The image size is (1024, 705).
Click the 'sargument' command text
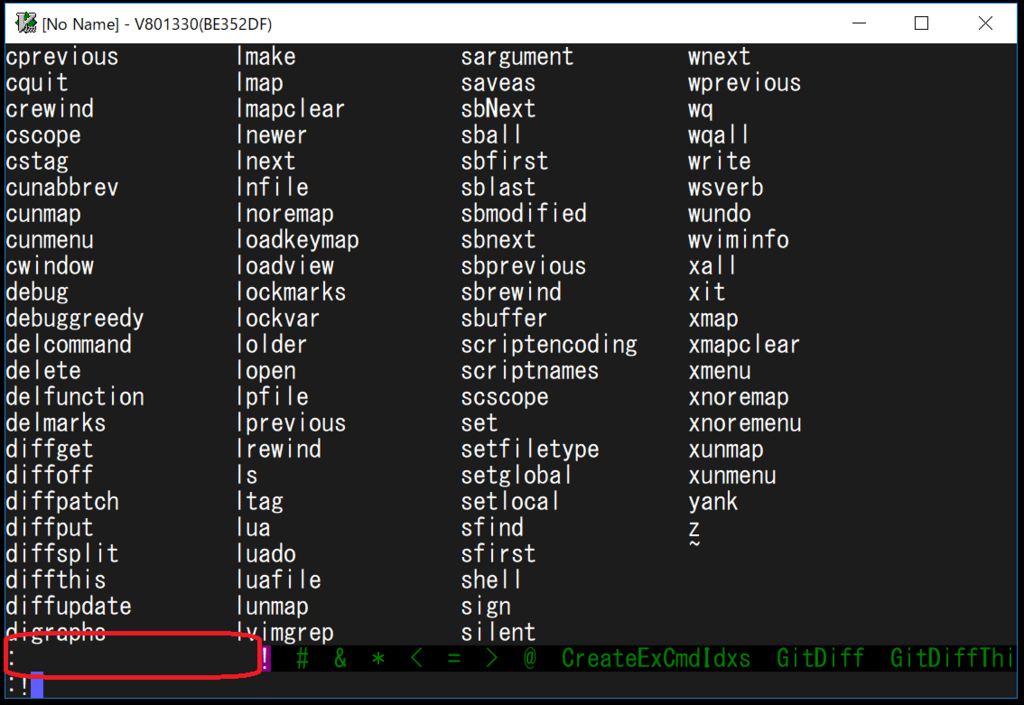click(517, 57)
